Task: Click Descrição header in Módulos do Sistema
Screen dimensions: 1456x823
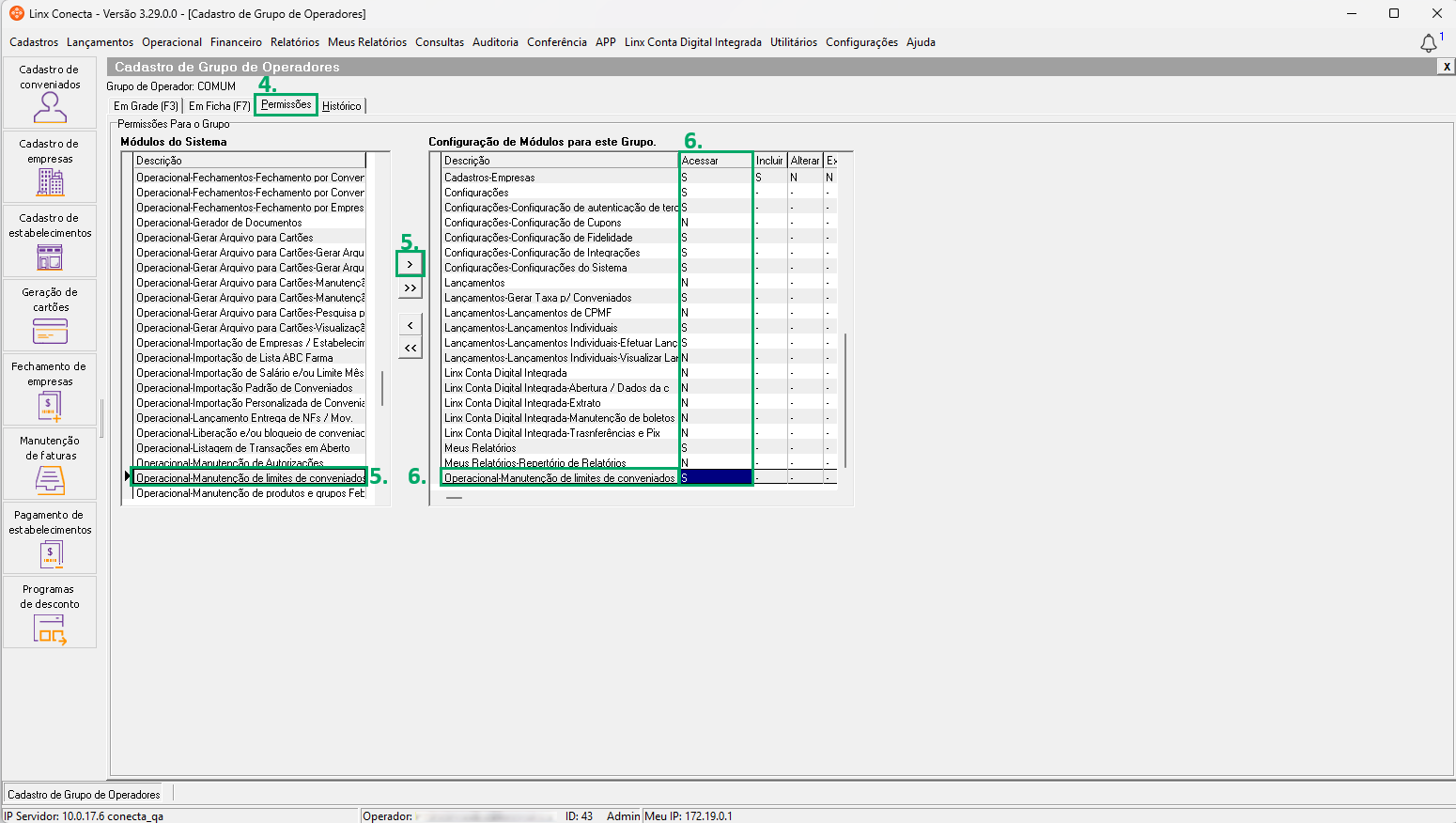Action: 249,161
